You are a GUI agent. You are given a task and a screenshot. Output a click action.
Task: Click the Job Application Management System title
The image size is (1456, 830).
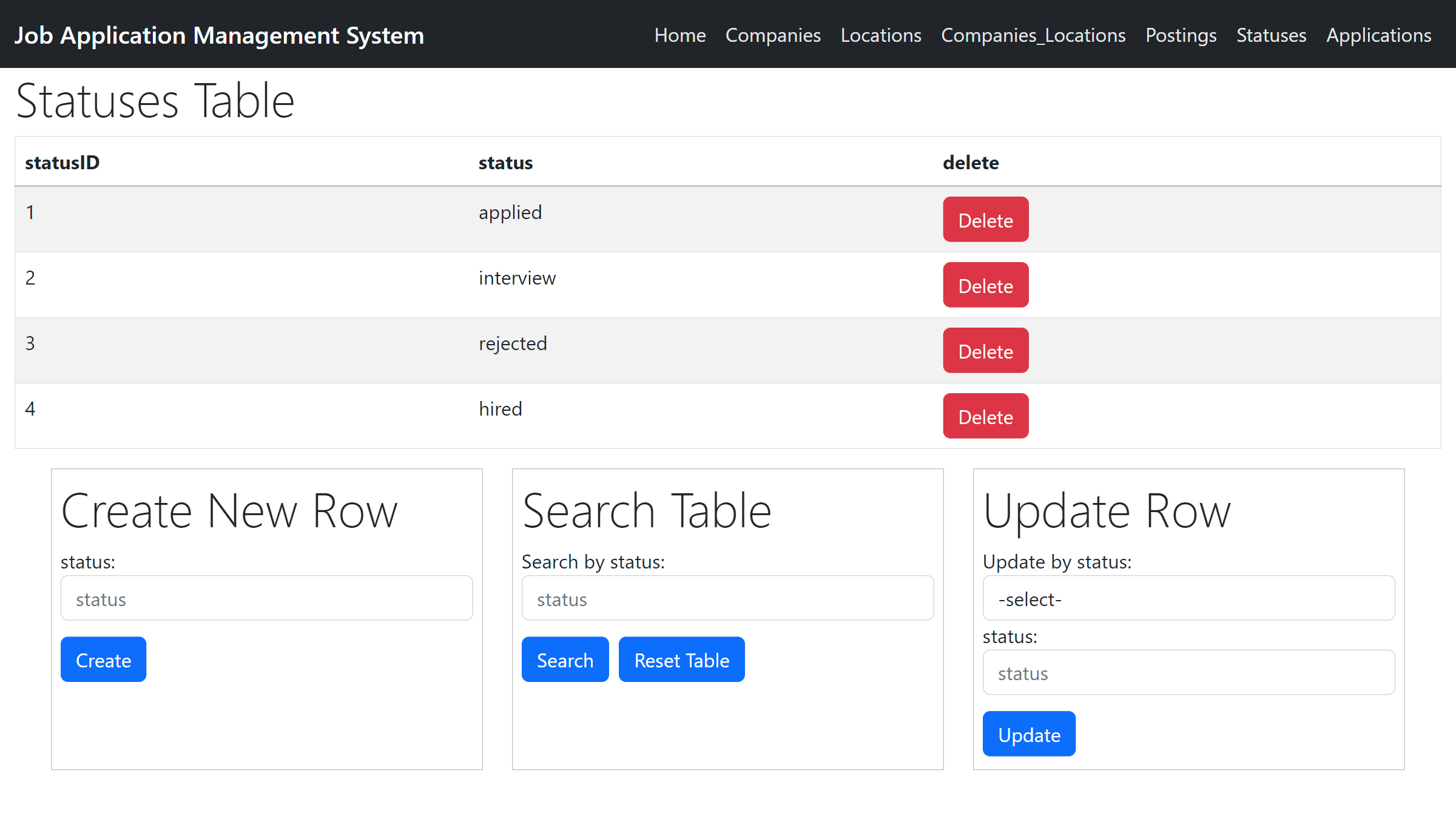(x=220, y=35)
